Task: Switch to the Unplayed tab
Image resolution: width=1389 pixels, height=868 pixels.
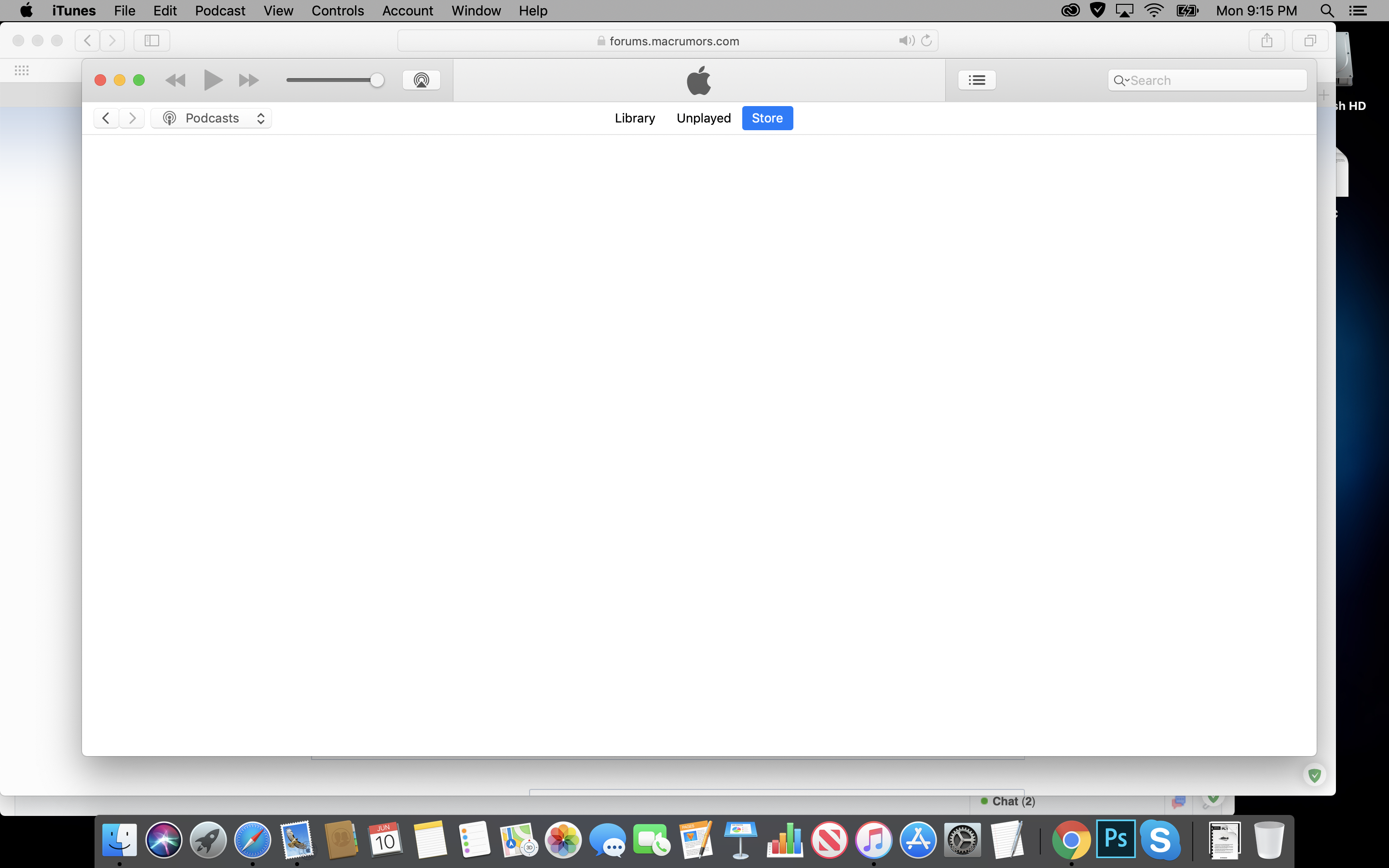Action: coord(703,118)
